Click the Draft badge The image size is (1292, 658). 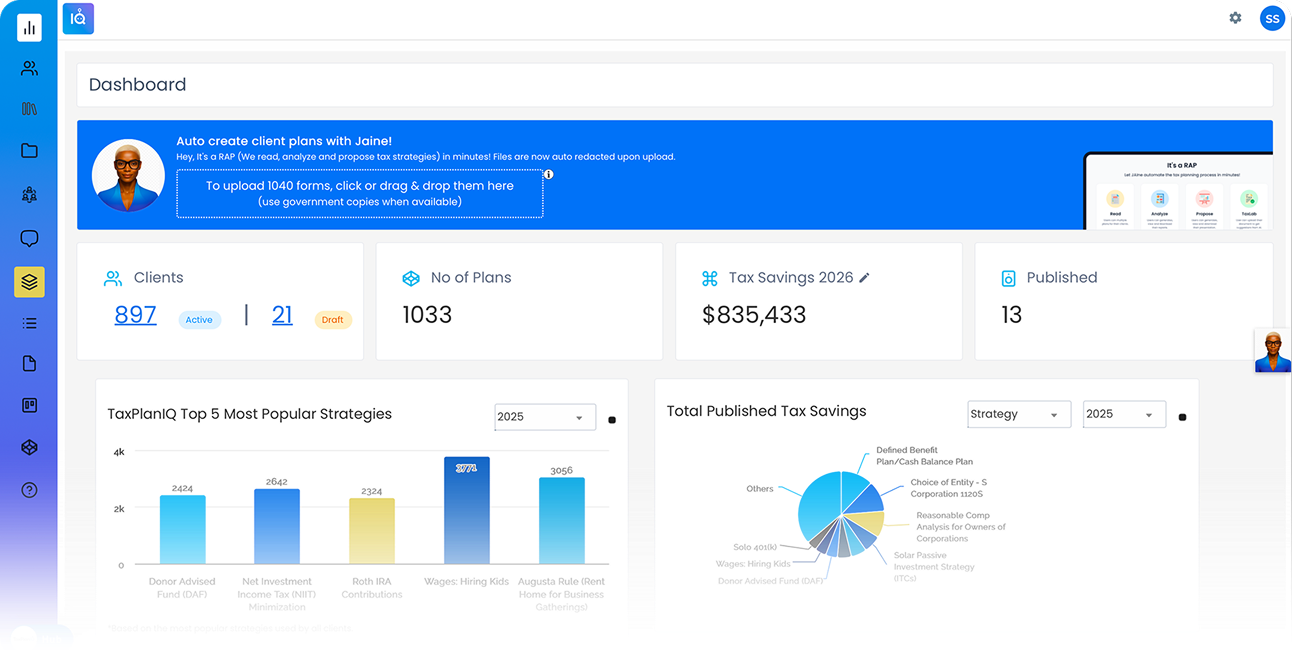coord(333,320)
